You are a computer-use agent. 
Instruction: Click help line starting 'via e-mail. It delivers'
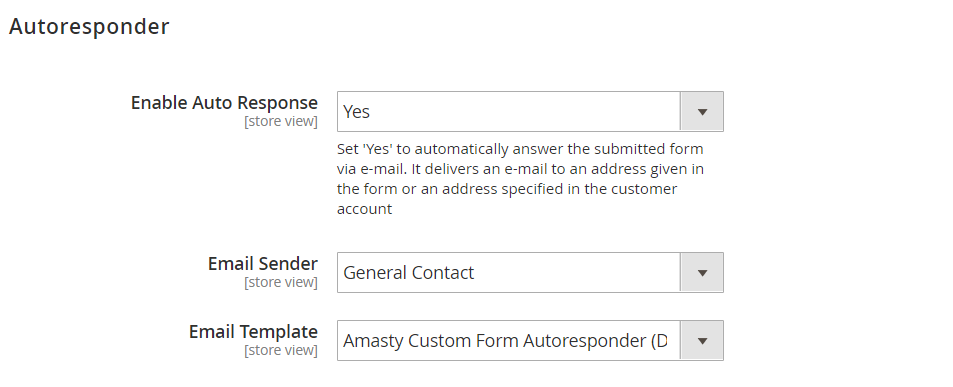pyautogui.click(x=520, y=169)
